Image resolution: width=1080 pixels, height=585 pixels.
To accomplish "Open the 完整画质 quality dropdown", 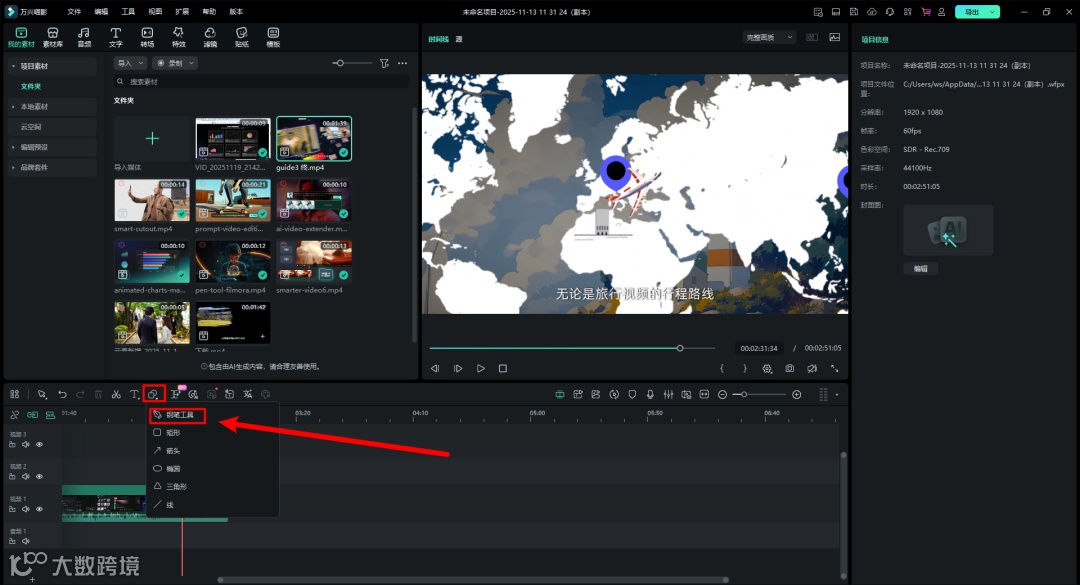I will click(768, 37).
